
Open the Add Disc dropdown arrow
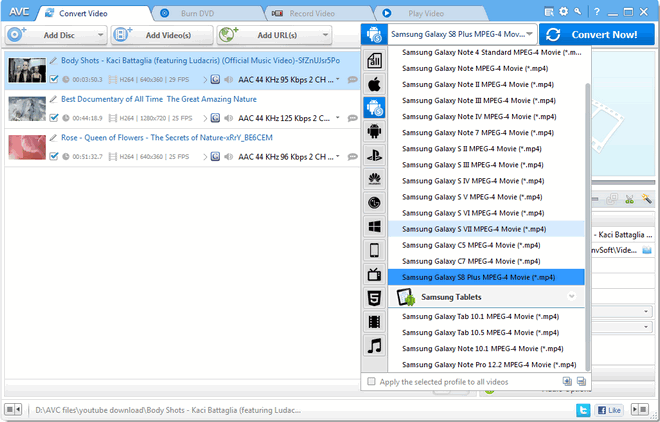point(100,35)
